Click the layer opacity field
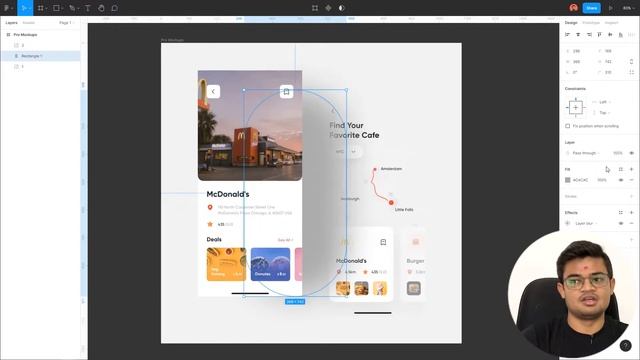 (617, 153)
